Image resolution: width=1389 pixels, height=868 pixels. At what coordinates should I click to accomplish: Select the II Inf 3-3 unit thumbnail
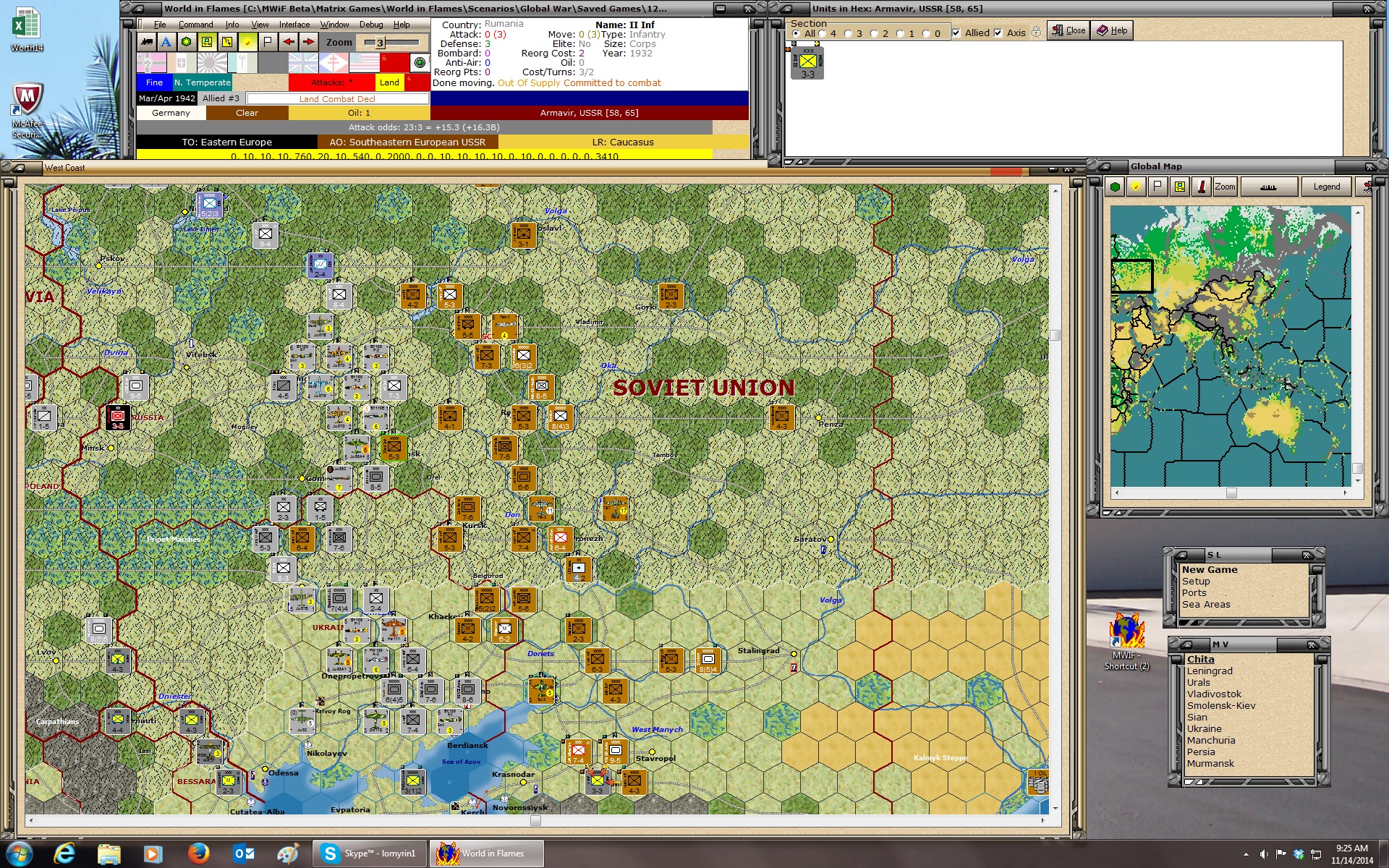[807, 63]
